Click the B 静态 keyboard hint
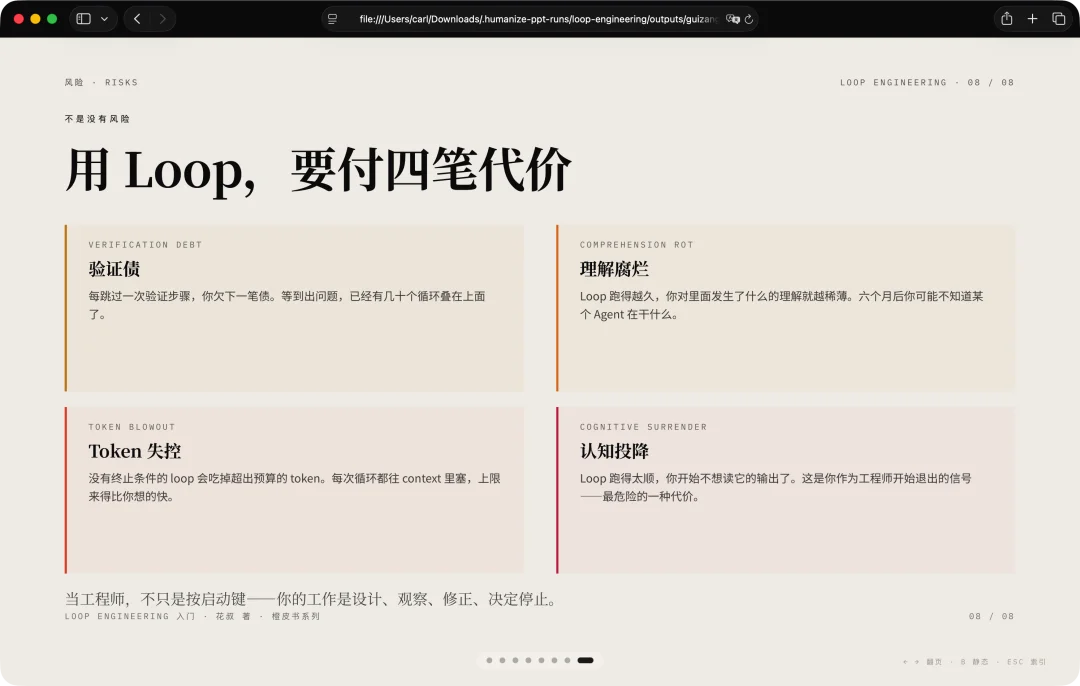1080x686 pixels. click(975, 662)
